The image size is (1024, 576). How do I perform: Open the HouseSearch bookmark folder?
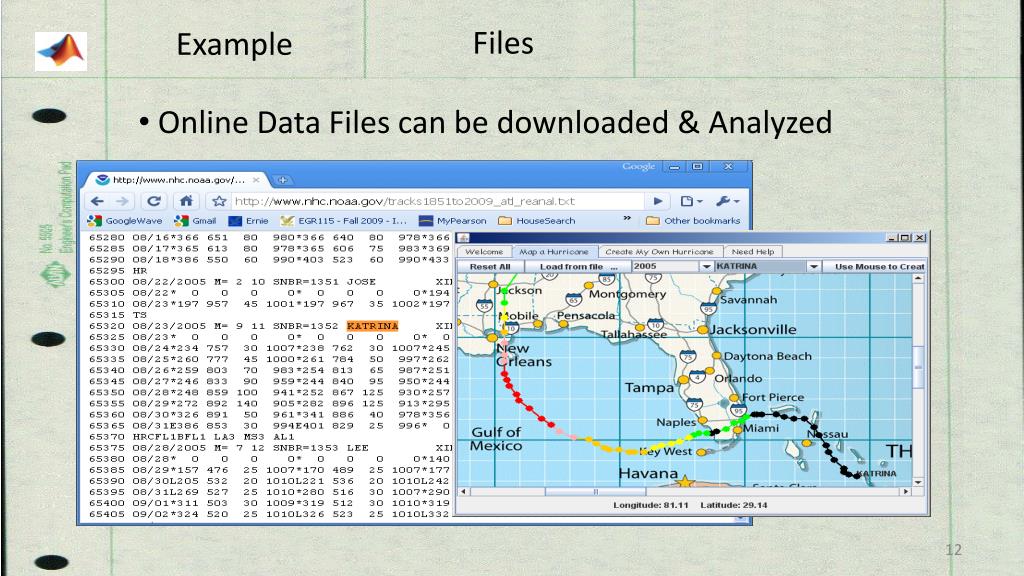[537, 221]
